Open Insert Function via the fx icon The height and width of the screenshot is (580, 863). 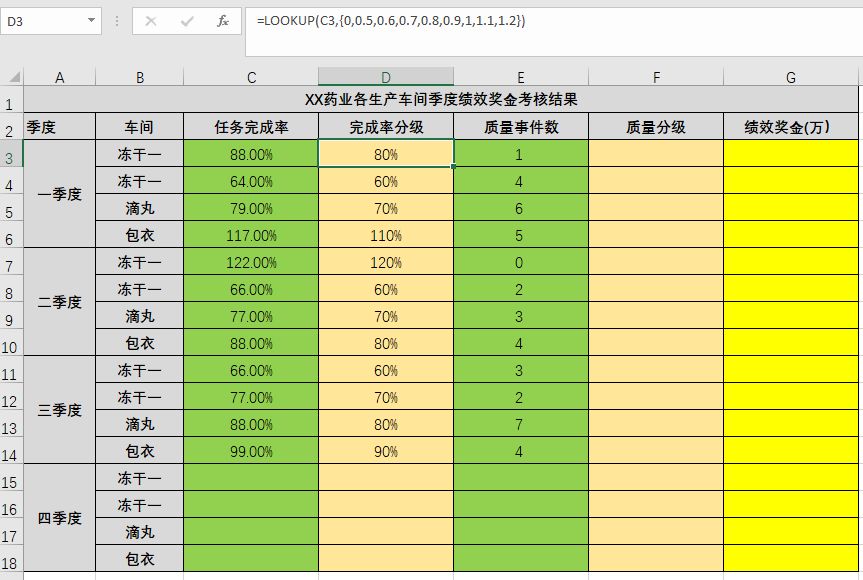tap(223, 21)
